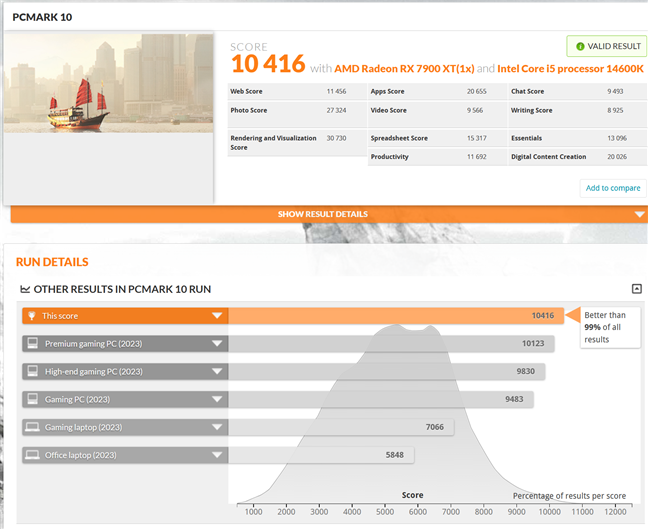Click the green info icon in Valid Result
This screenshot has width=648, height=529.
pos(580,46)
